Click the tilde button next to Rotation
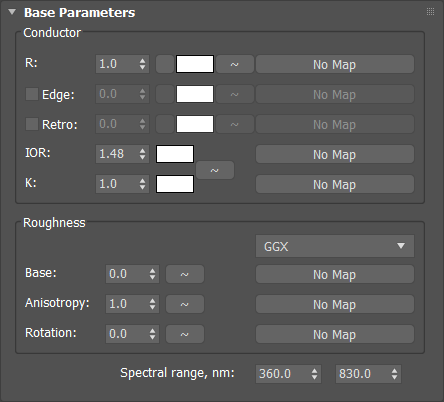Screen dimensions: 444x402 [x=185, y=334]
